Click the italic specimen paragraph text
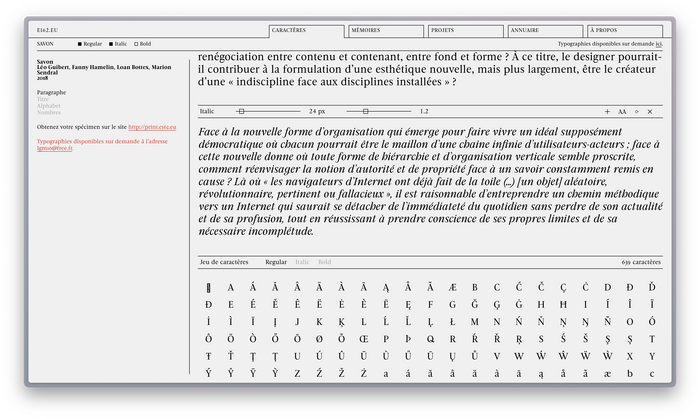Screen dimensions: 700x419 click(x=430, y=181)
